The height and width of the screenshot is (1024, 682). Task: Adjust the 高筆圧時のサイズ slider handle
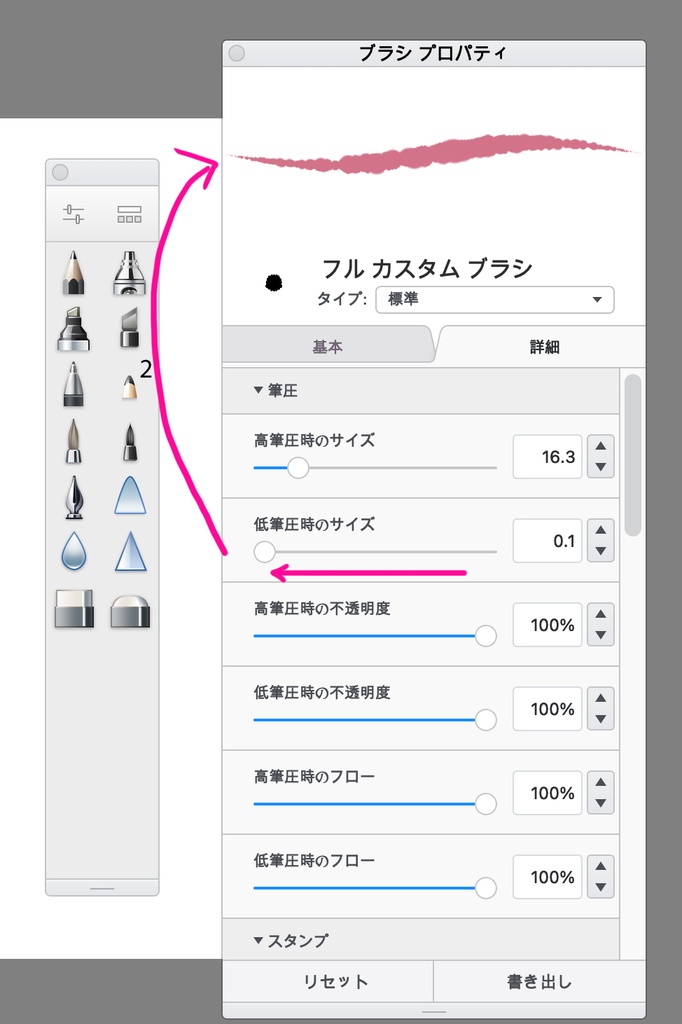(x=297, y=468)
